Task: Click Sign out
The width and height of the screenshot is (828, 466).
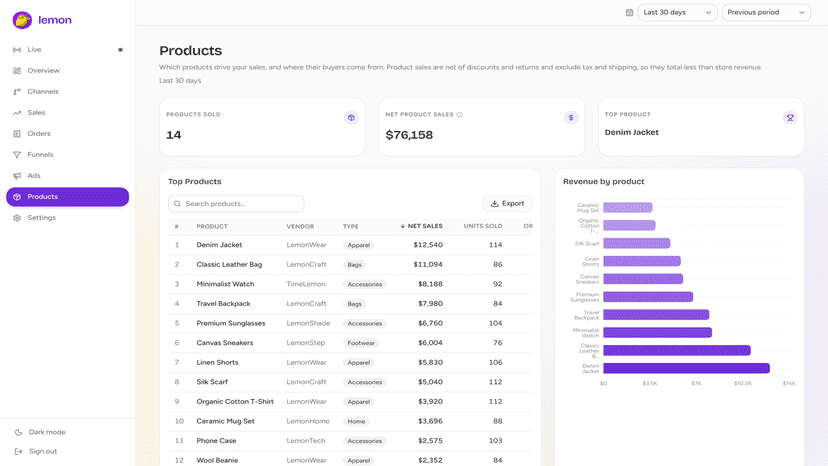Action: (68, 452)
